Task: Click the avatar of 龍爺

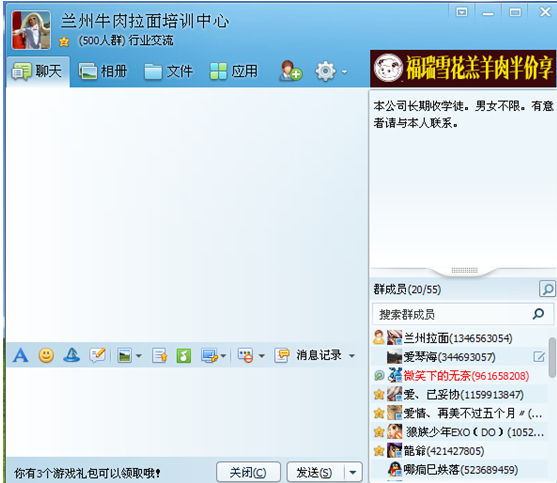Action: (394, 451)
